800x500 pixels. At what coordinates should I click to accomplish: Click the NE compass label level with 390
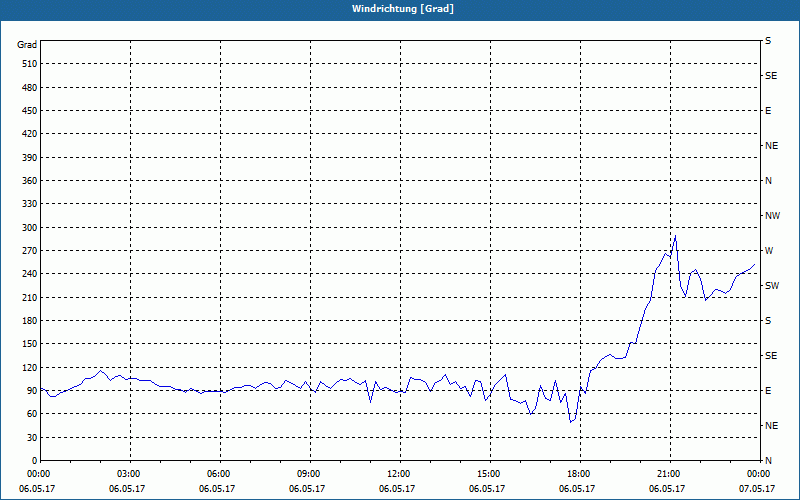click(x=772, y=146)
